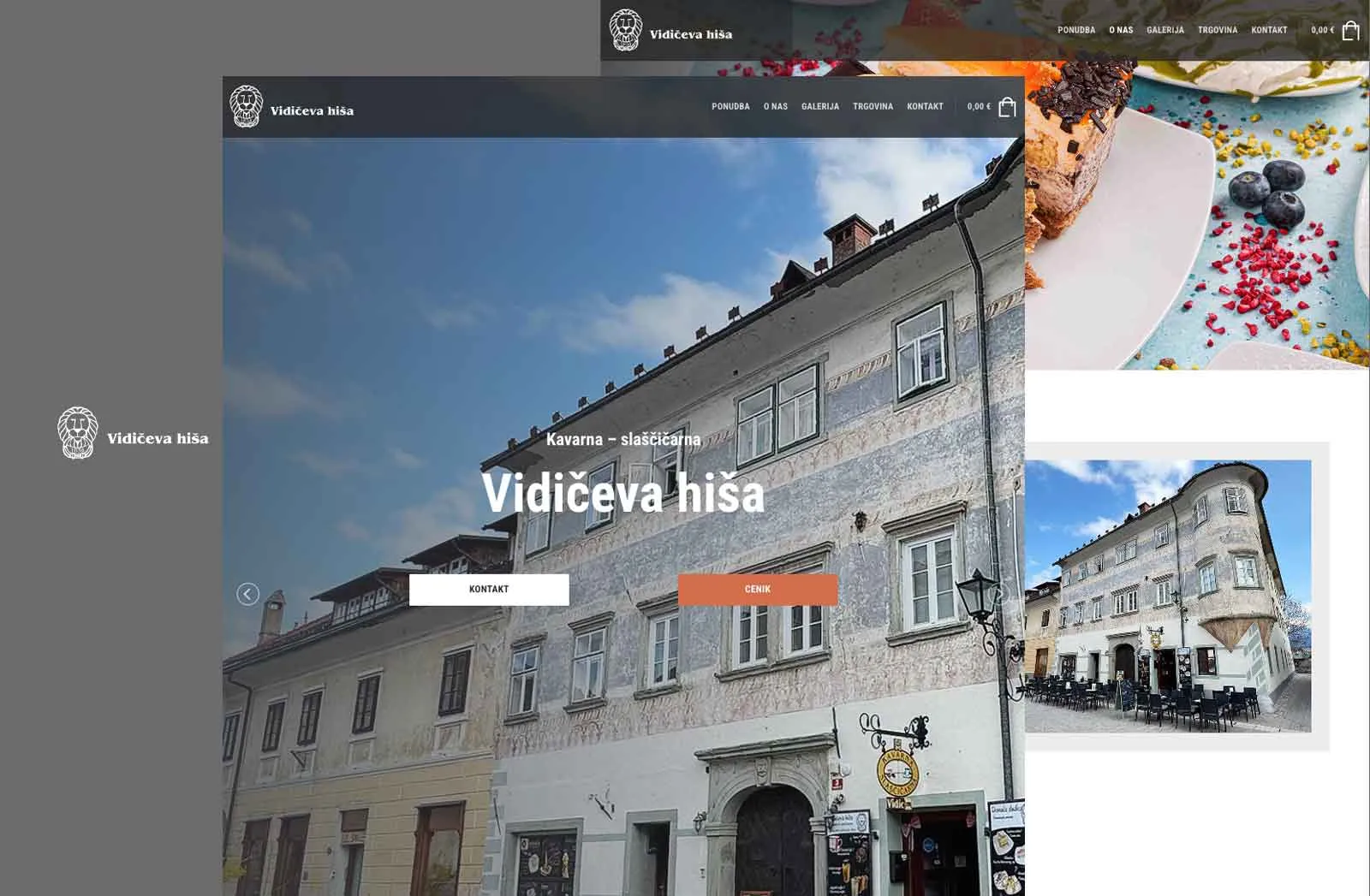Choose KONTAKT in the foreground homepage navigation bar
This screenshot has height=896, width=1370.
click(x=925, y=107)
